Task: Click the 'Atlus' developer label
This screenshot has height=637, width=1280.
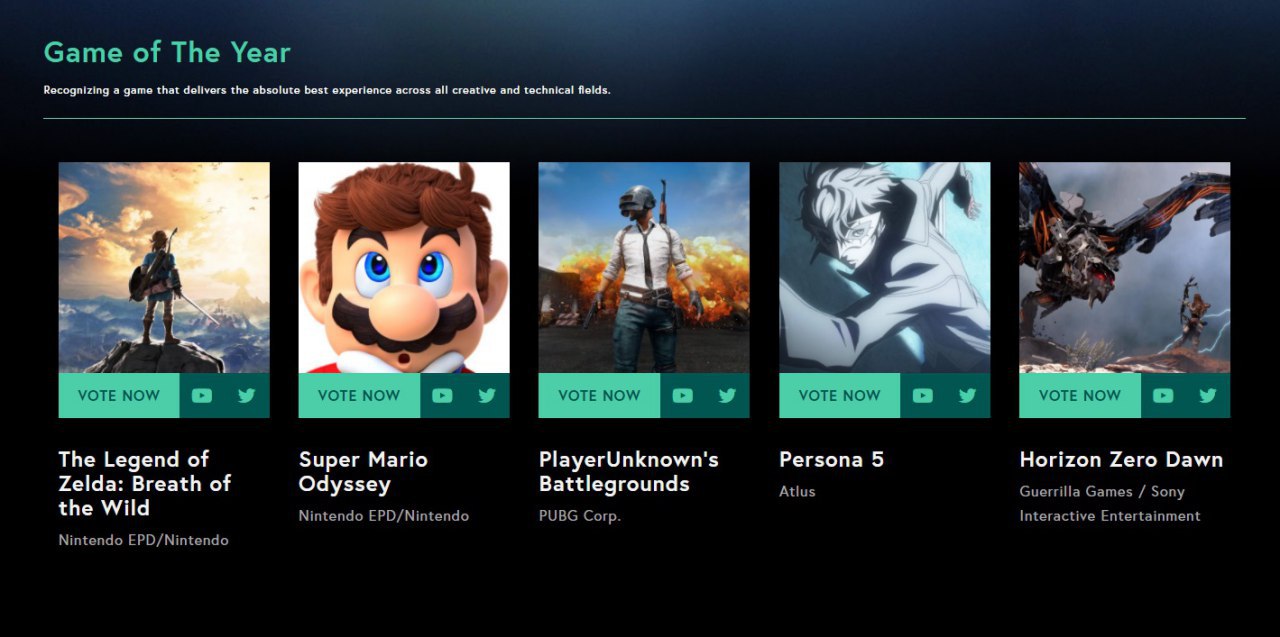Action: click(798, 492)
